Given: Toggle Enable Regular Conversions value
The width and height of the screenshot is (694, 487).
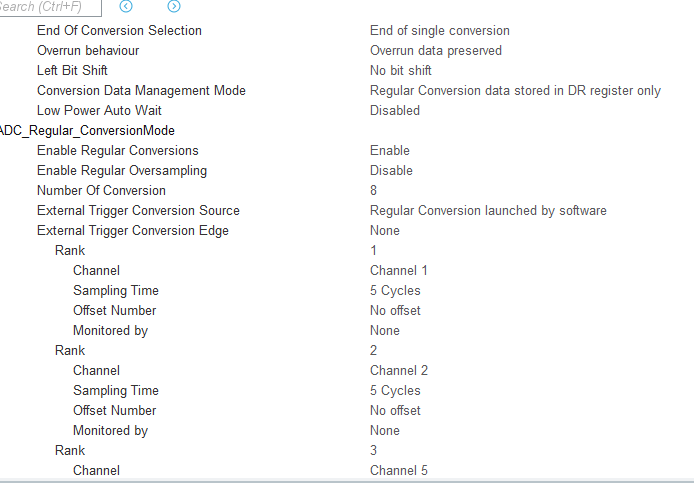Looking at the screenshot, I should click(389, 151).
